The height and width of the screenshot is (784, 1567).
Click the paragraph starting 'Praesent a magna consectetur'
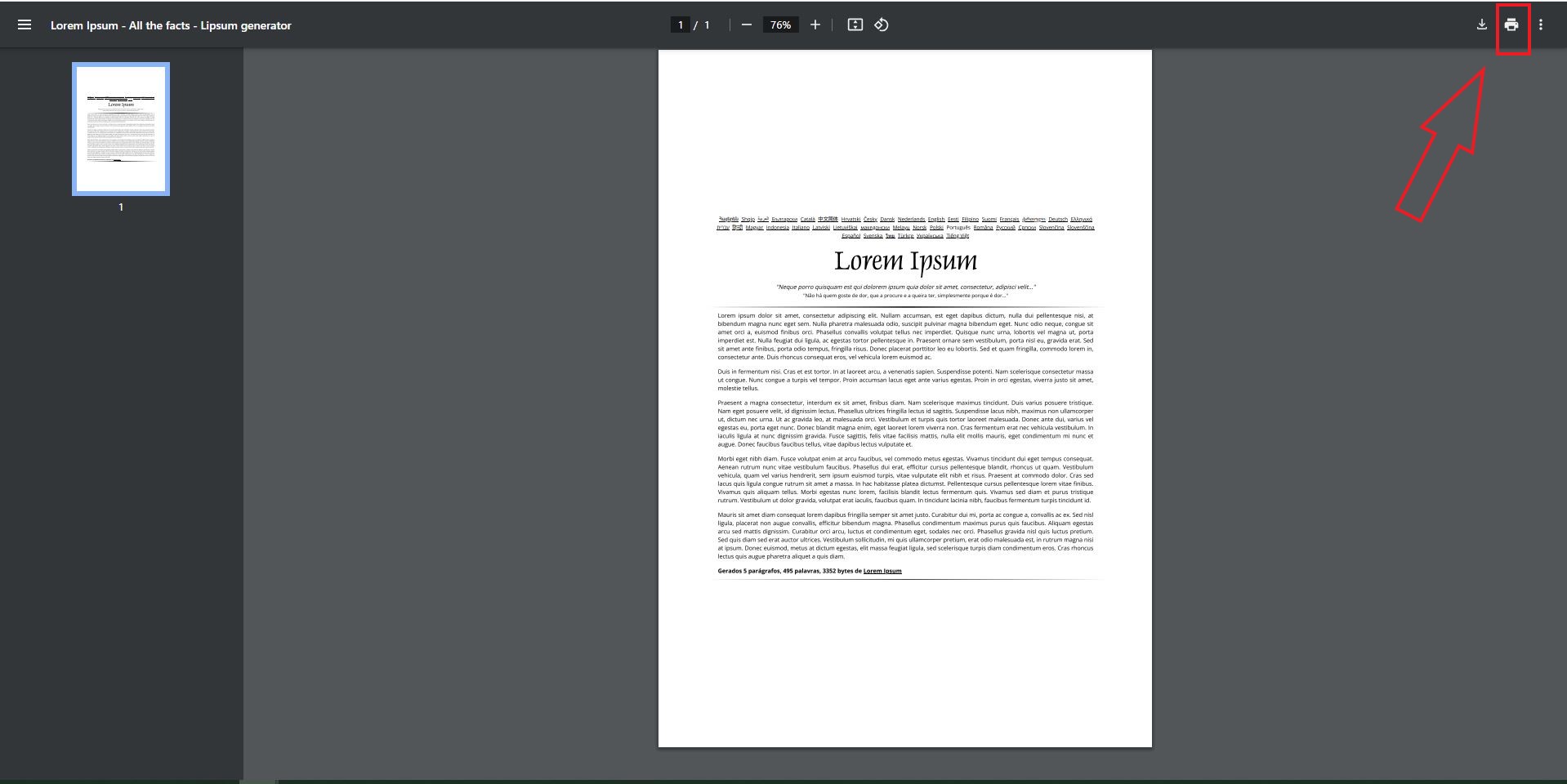[x=905, y=423]
